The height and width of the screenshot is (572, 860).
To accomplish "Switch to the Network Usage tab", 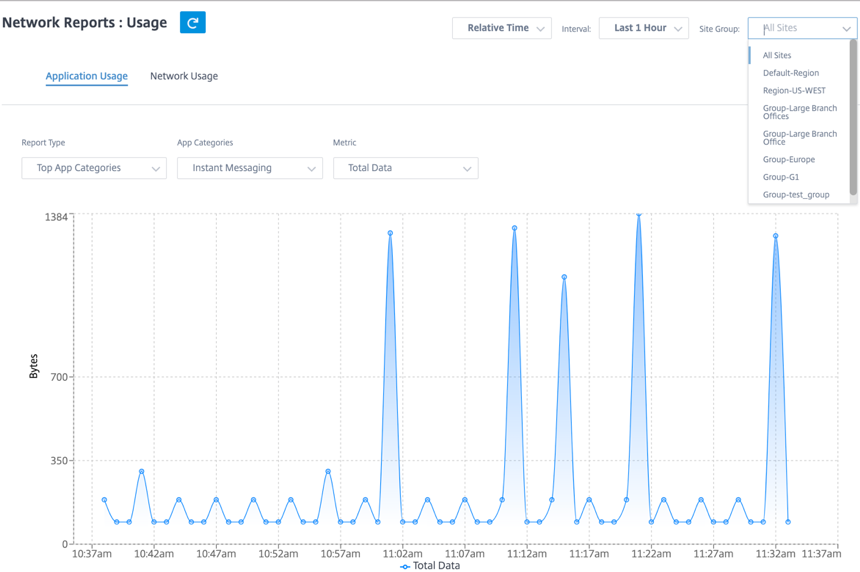I will 184,76.
